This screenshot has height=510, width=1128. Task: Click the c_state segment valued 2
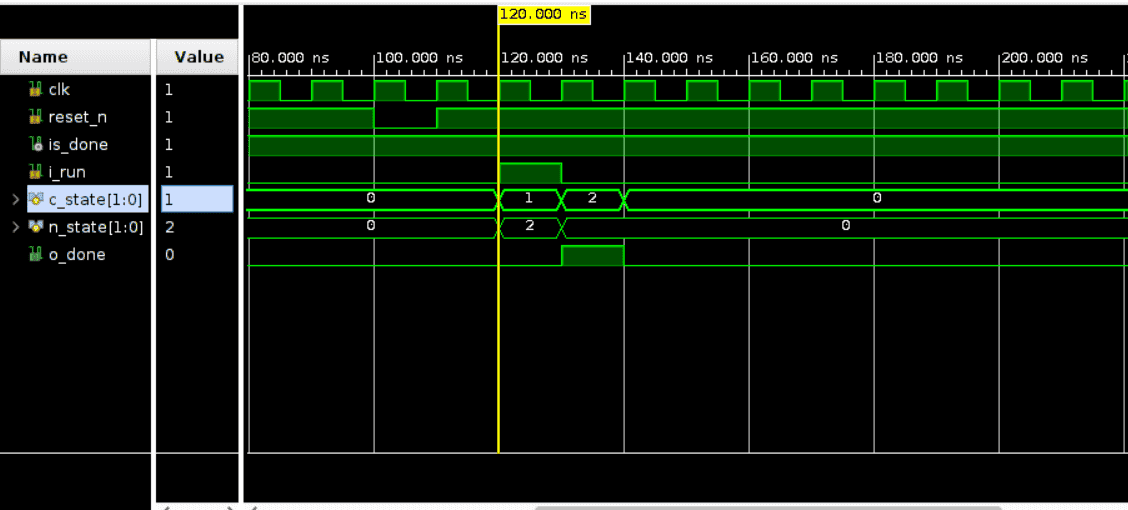[x=591, y=199]
